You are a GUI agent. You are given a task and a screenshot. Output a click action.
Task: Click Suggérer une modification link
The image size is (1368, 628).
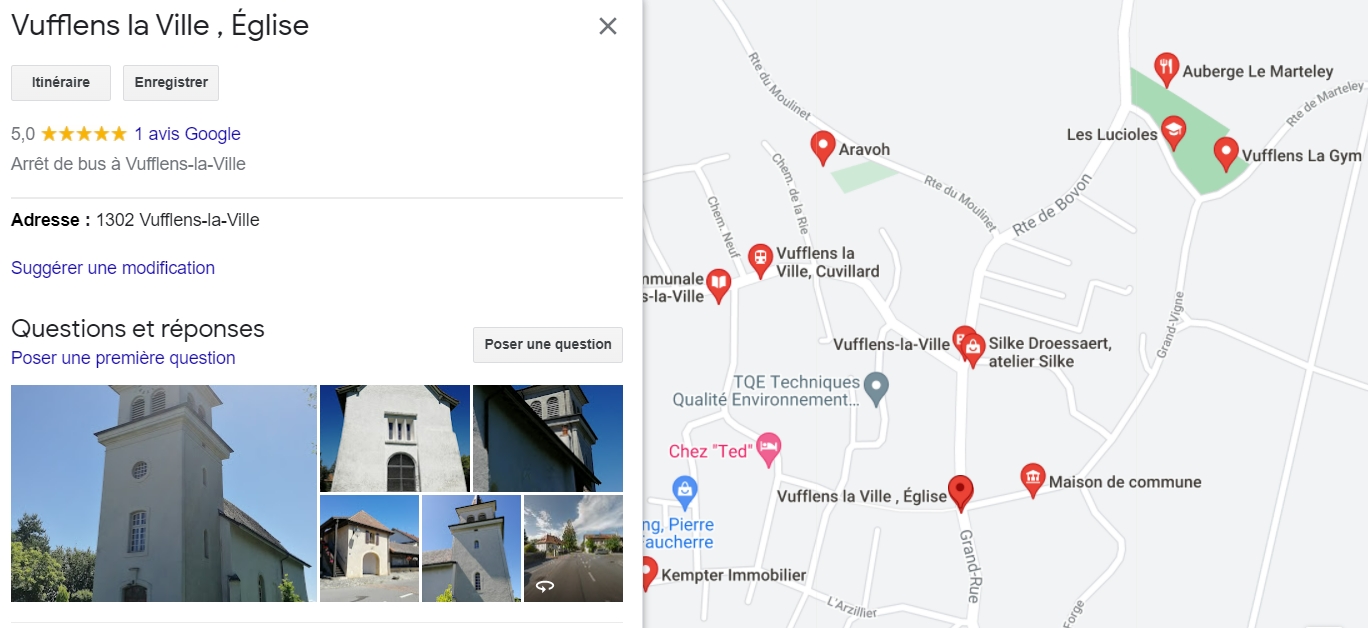113,268
